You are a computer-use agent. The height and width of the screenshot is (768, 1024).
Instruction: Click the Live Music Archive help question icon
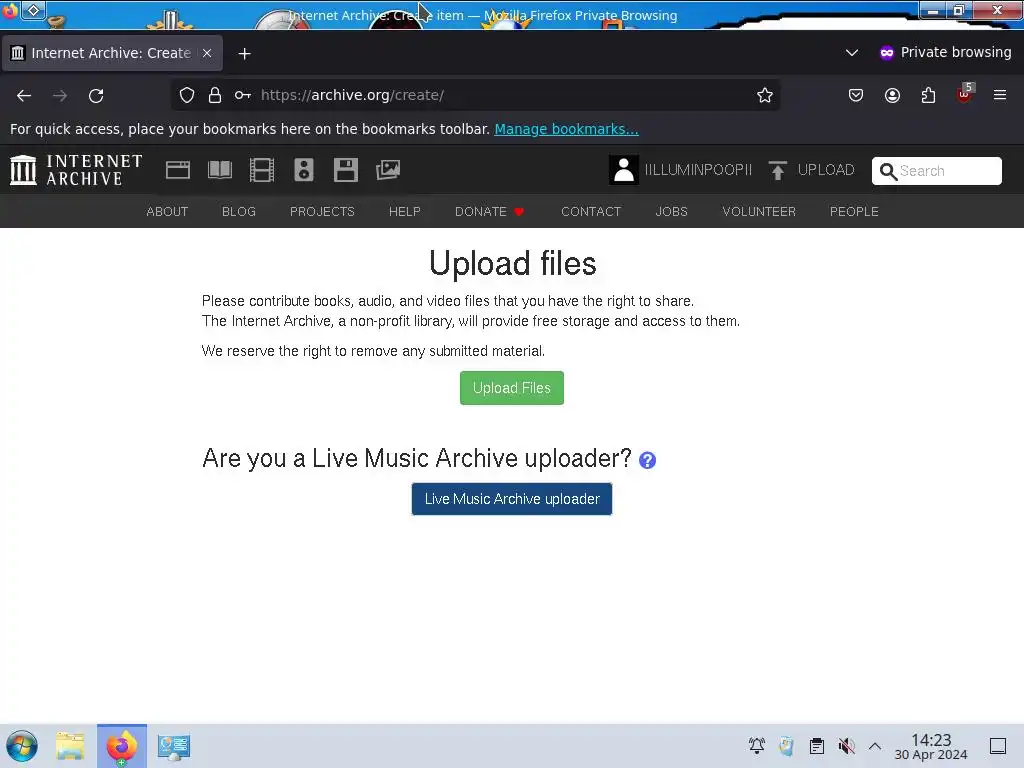[x=647, y=460]
